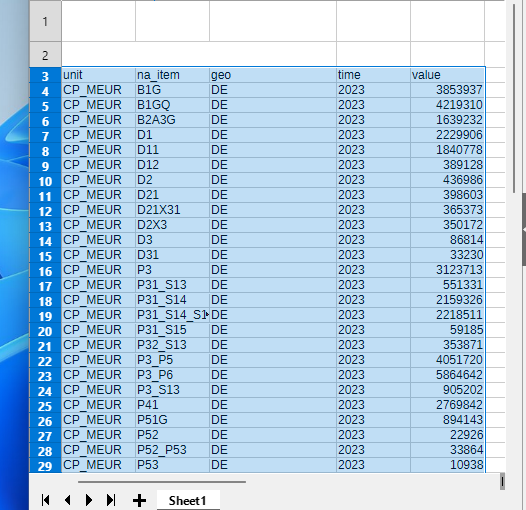Select value cell 5864642
Image resolution: width=526 pixels, height=510 pixels.
pyautogui.click(x=448, y=375)
